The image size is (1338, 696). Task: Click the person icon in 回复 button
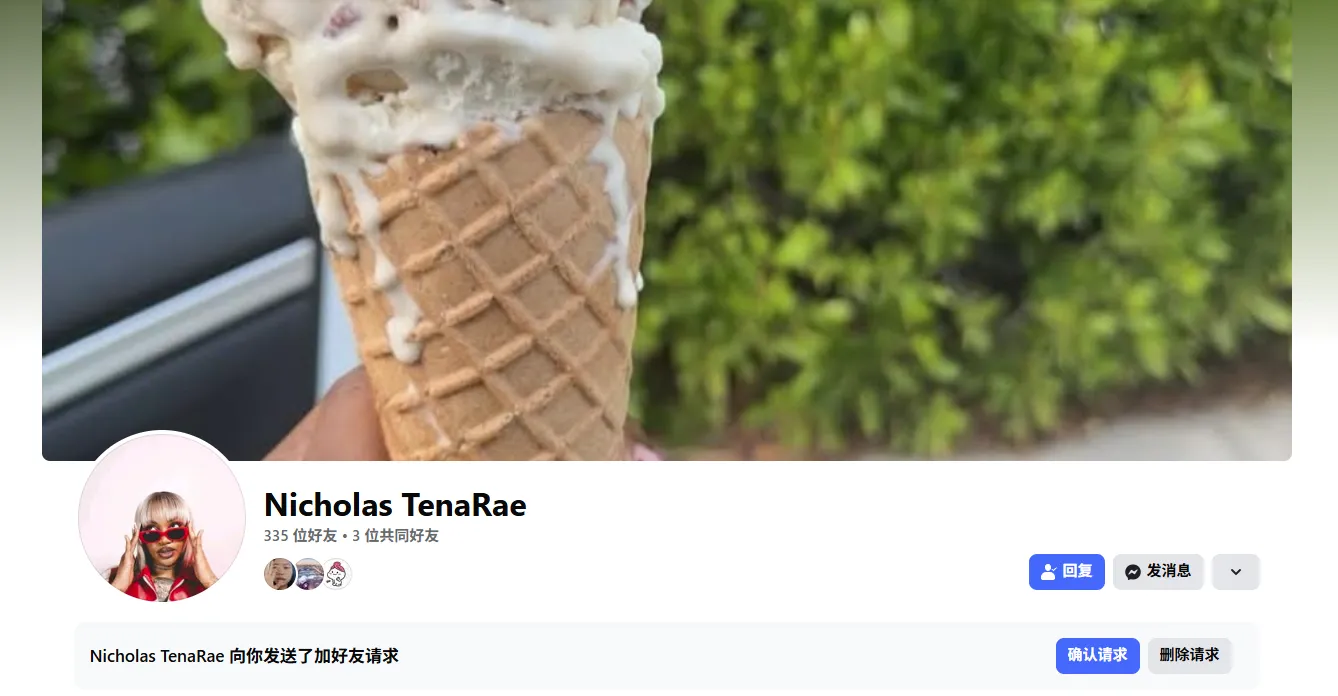tap(1048, 572)
